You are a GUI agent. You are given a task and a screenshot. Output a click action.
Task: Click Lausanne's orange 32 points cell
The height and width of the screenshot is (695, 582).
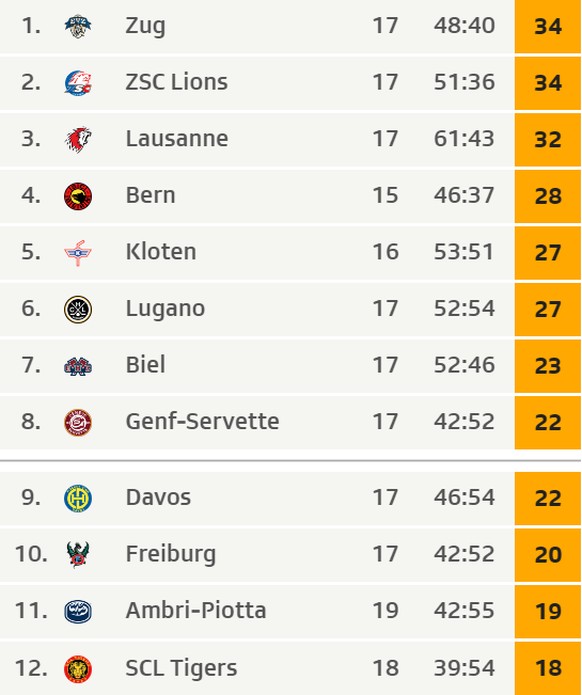[x=548, y=140]
